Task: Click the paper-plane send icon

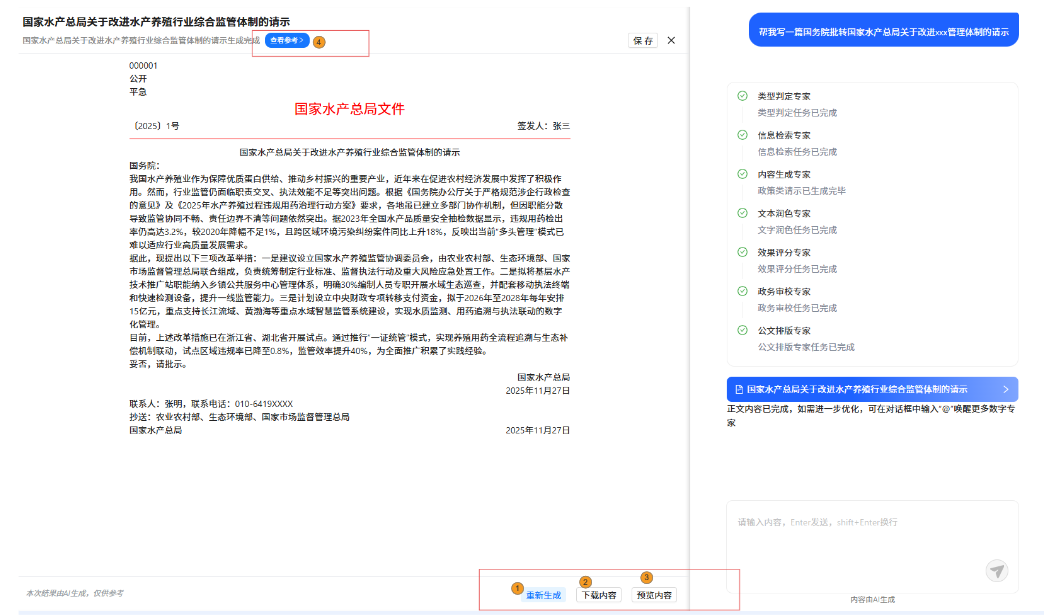Action: click(x=996, y=570)
